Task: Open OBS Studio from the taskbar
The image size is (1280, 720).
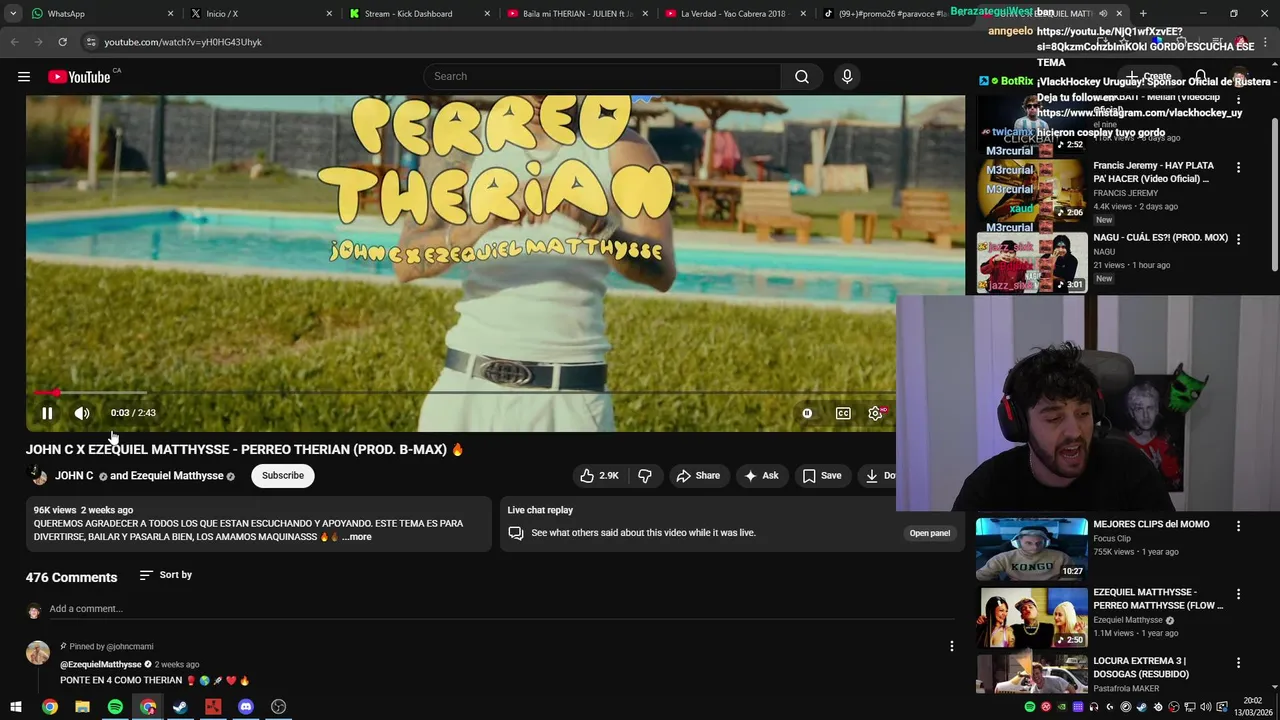Action: tap(279, 707)
